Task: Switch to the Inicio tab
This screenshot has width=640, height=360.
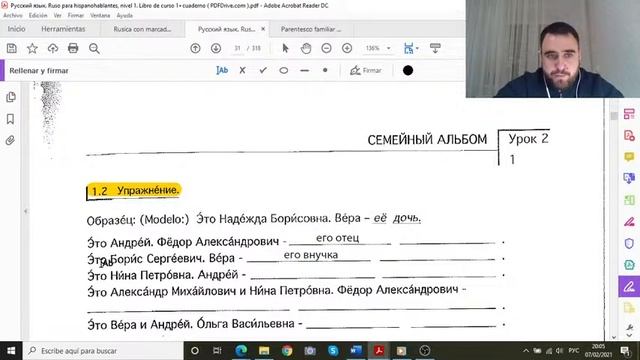Action: [16, 29]
